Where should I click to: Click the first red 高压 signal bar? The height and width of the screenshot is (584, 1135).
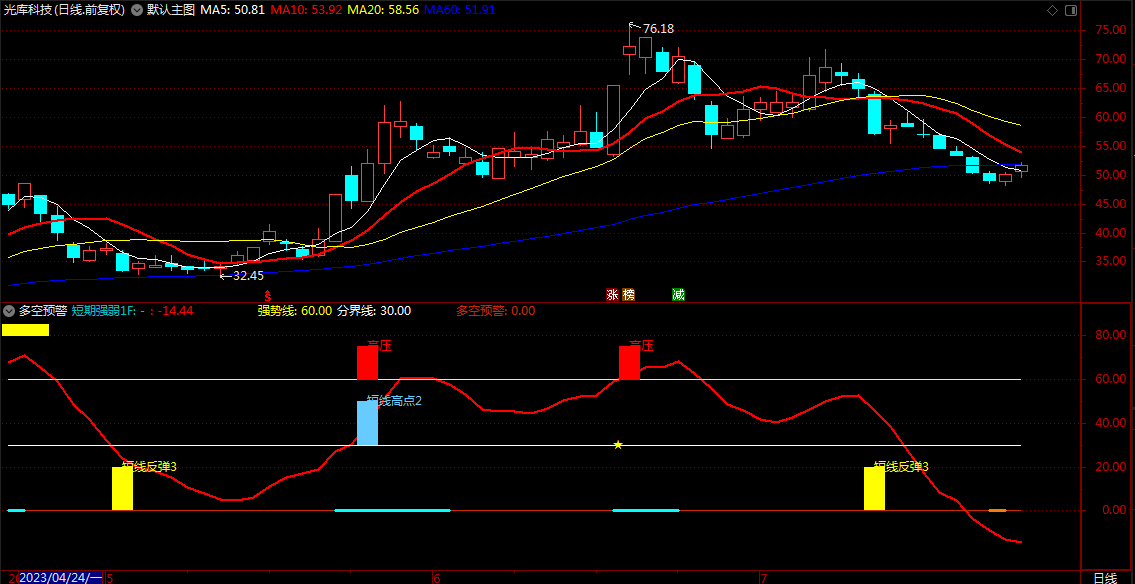[367, 363]
